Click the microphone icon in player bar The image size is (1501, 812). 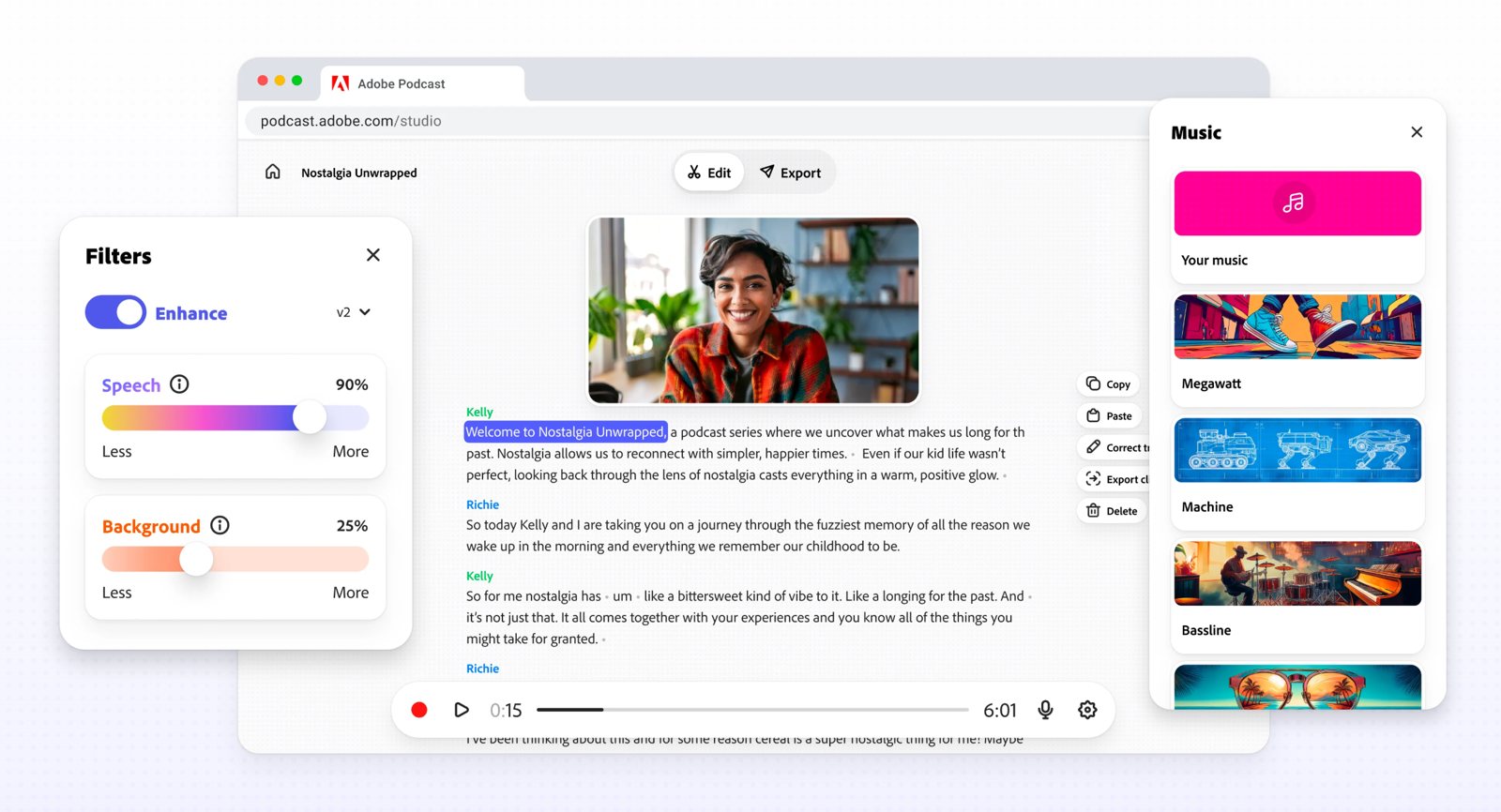(1045, 710)
